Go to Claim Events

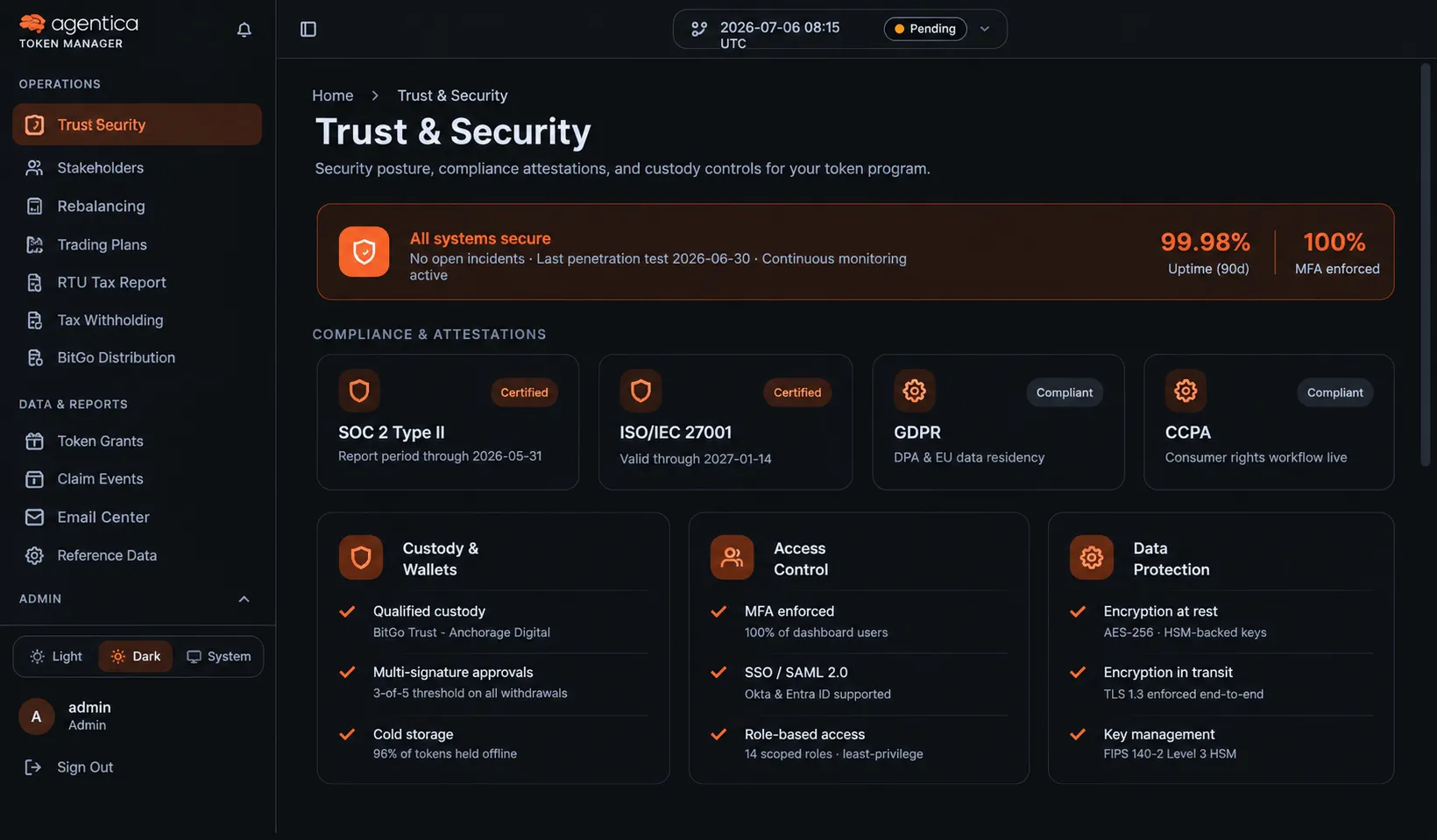point(137,478)
